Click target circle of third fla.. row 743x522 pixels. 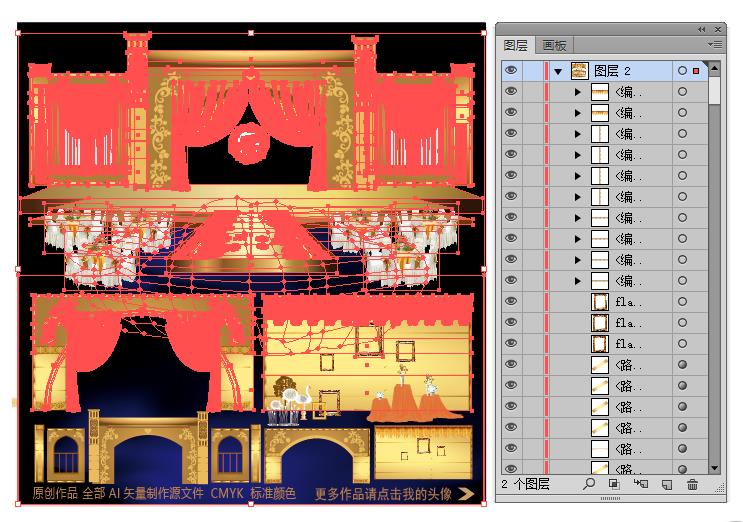682,343
